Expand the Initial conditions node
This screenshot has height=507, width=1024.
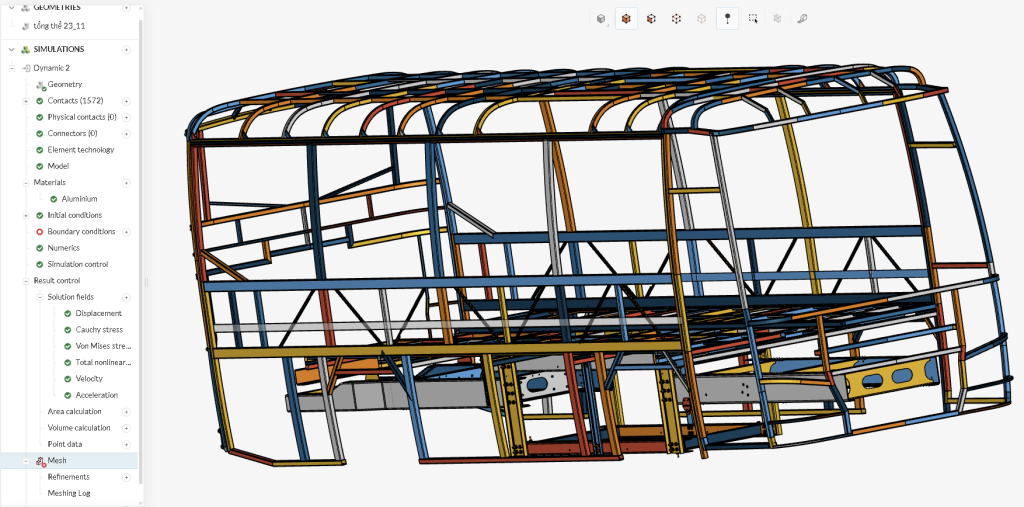pyautogui.click(x=26, y=215)
